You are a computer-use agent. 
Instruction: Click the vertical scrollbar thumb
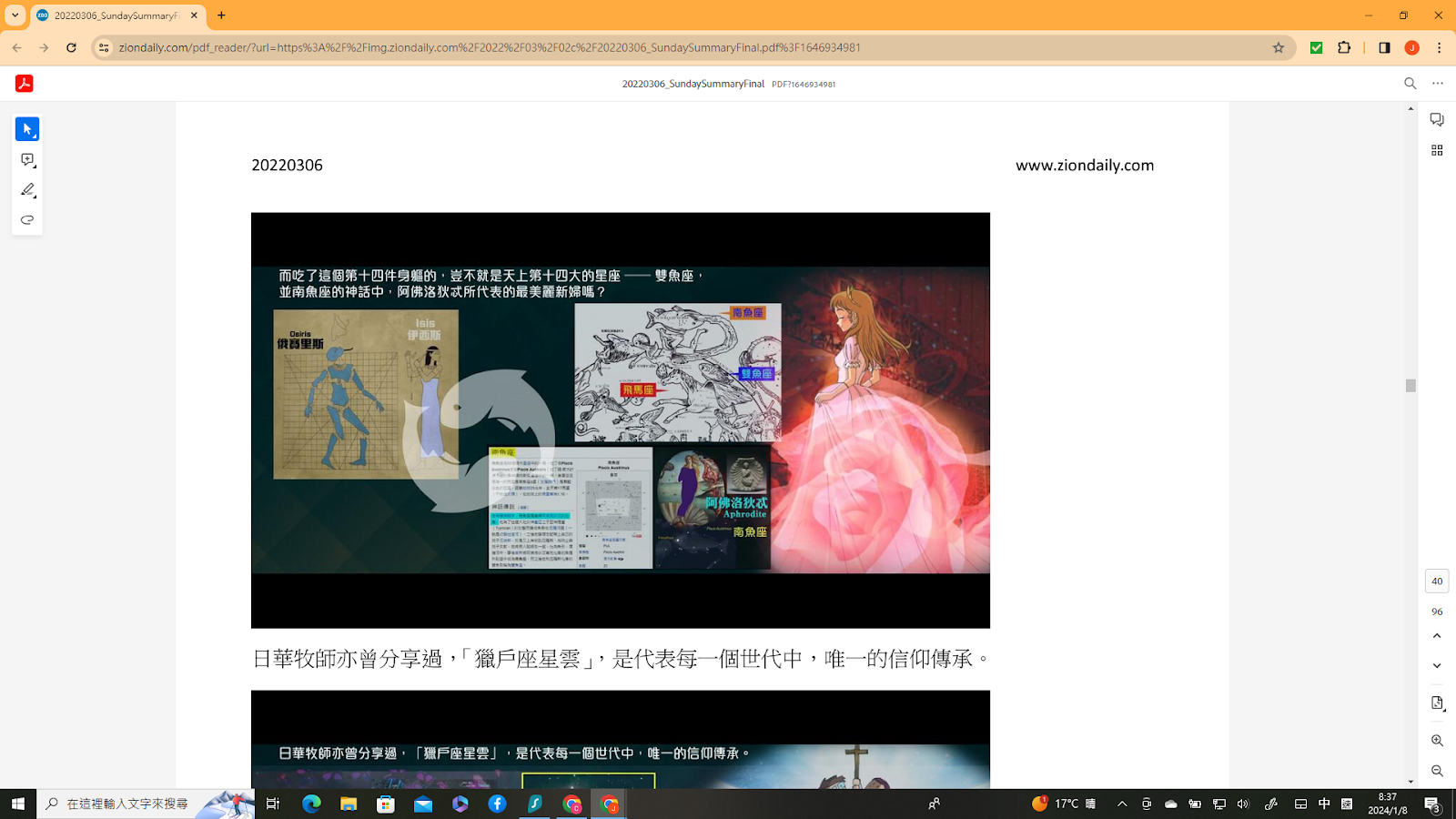(x=1410, y=386)
